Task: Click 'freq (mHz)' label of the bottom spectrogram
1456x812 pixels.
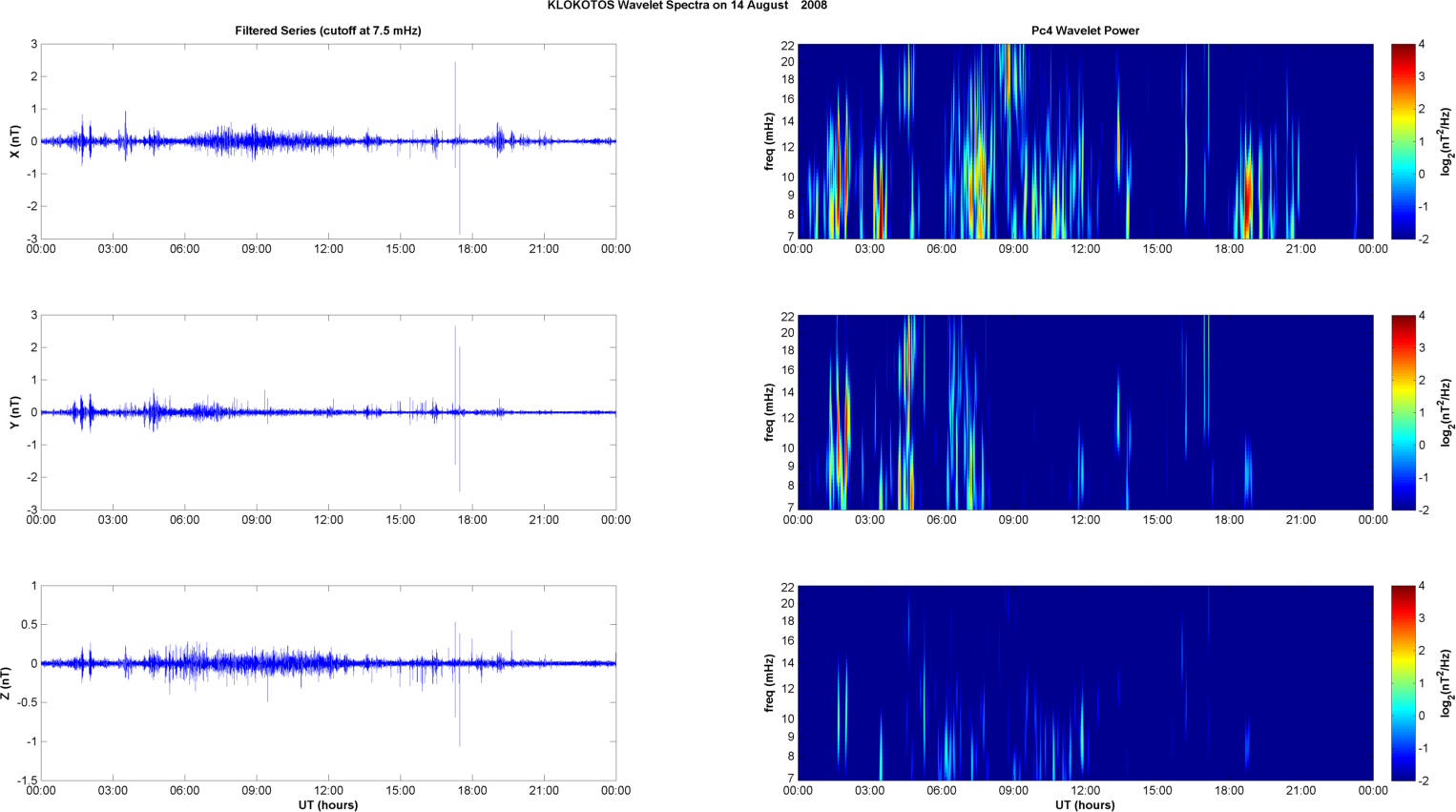Action: pyautogui.click(x=769, y=683)
